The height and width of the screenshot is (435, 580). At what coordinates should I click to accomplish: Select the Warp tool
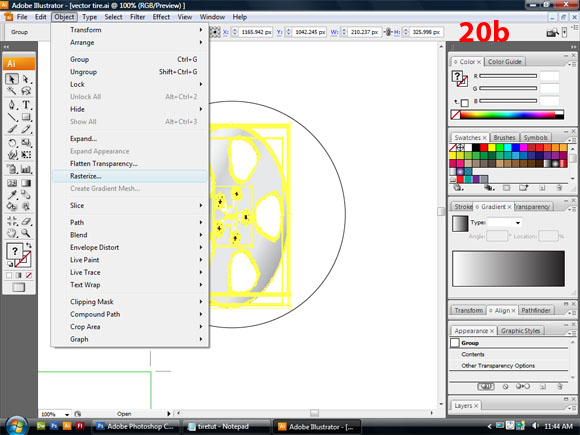point(12,155)
